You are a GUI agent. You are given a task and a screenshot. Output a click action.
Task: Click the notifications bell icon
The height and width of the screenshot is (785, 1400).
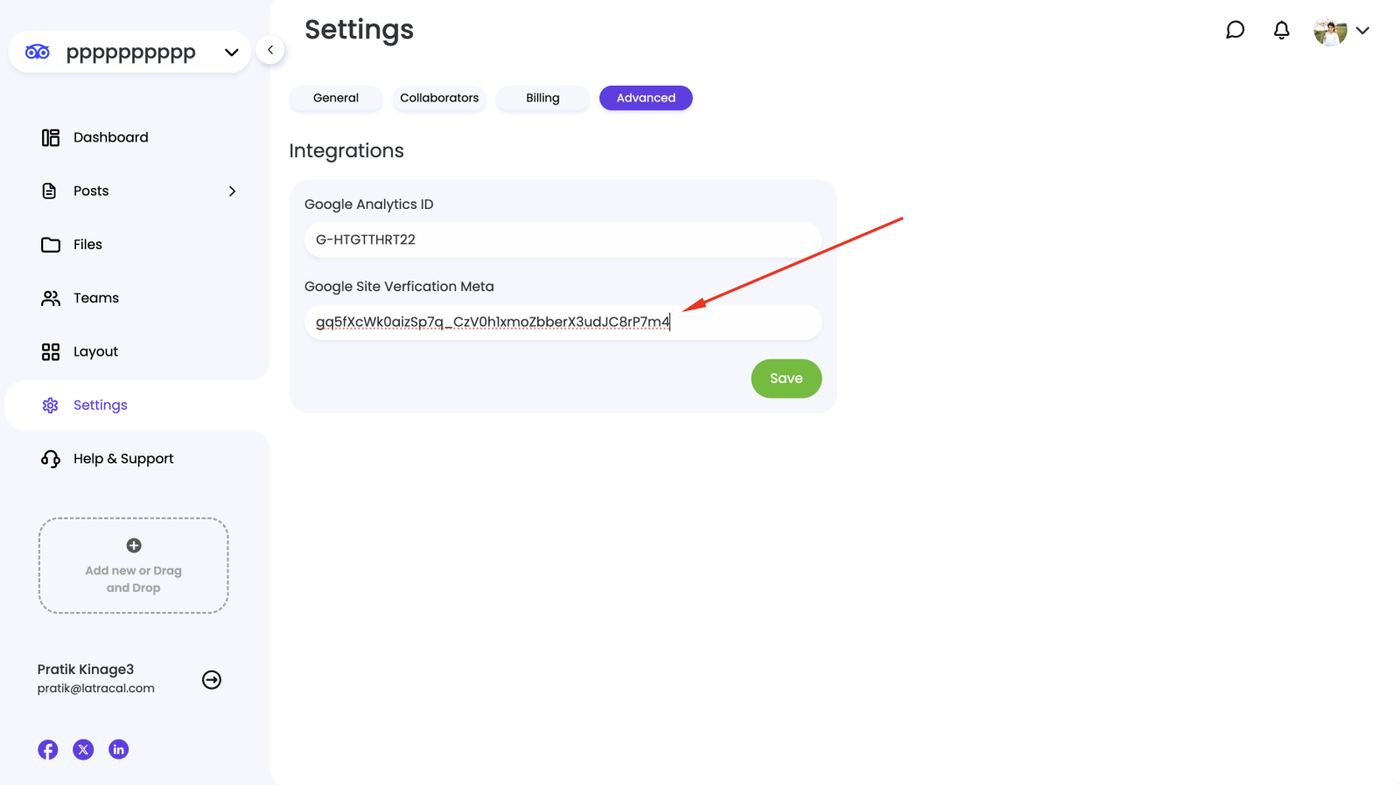[1281, 30]
